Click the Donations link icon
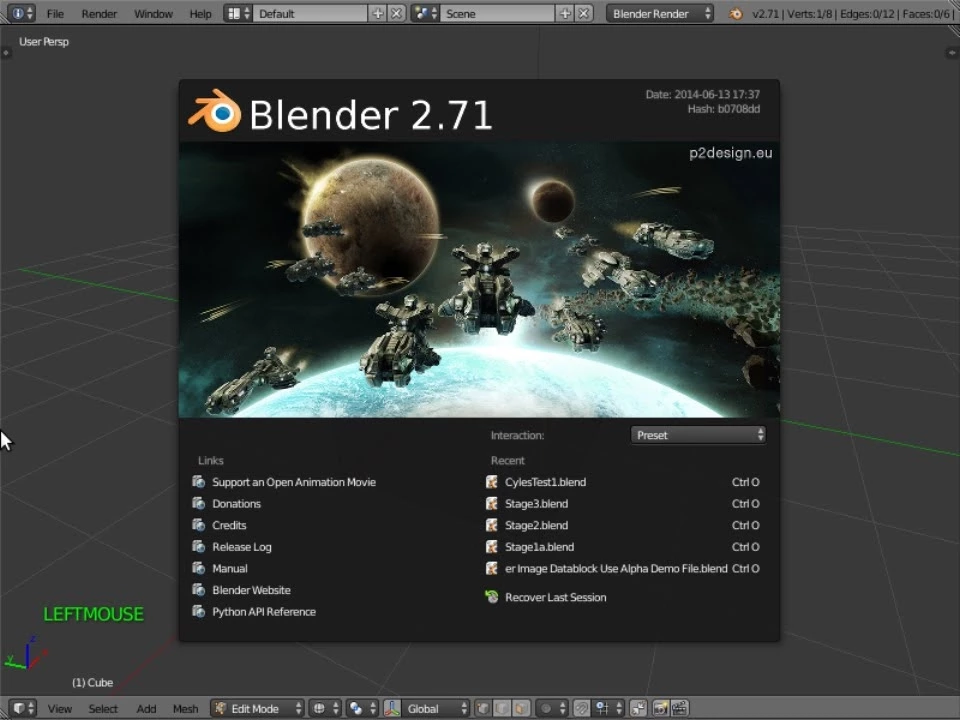960x720 pixels. [198, 503]
